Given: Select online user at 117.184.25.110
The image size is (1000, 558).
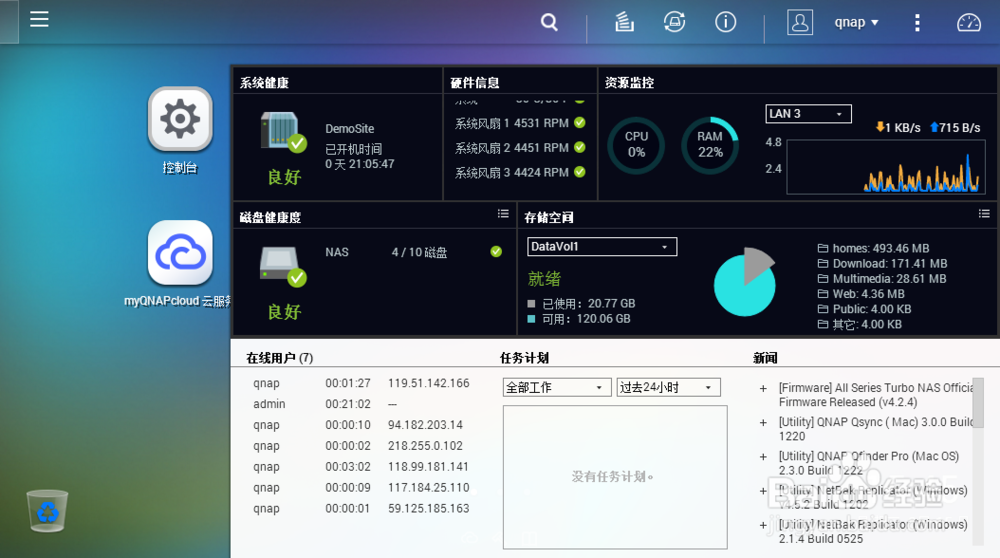Looking at the screenshot, I should pos(361,488).
